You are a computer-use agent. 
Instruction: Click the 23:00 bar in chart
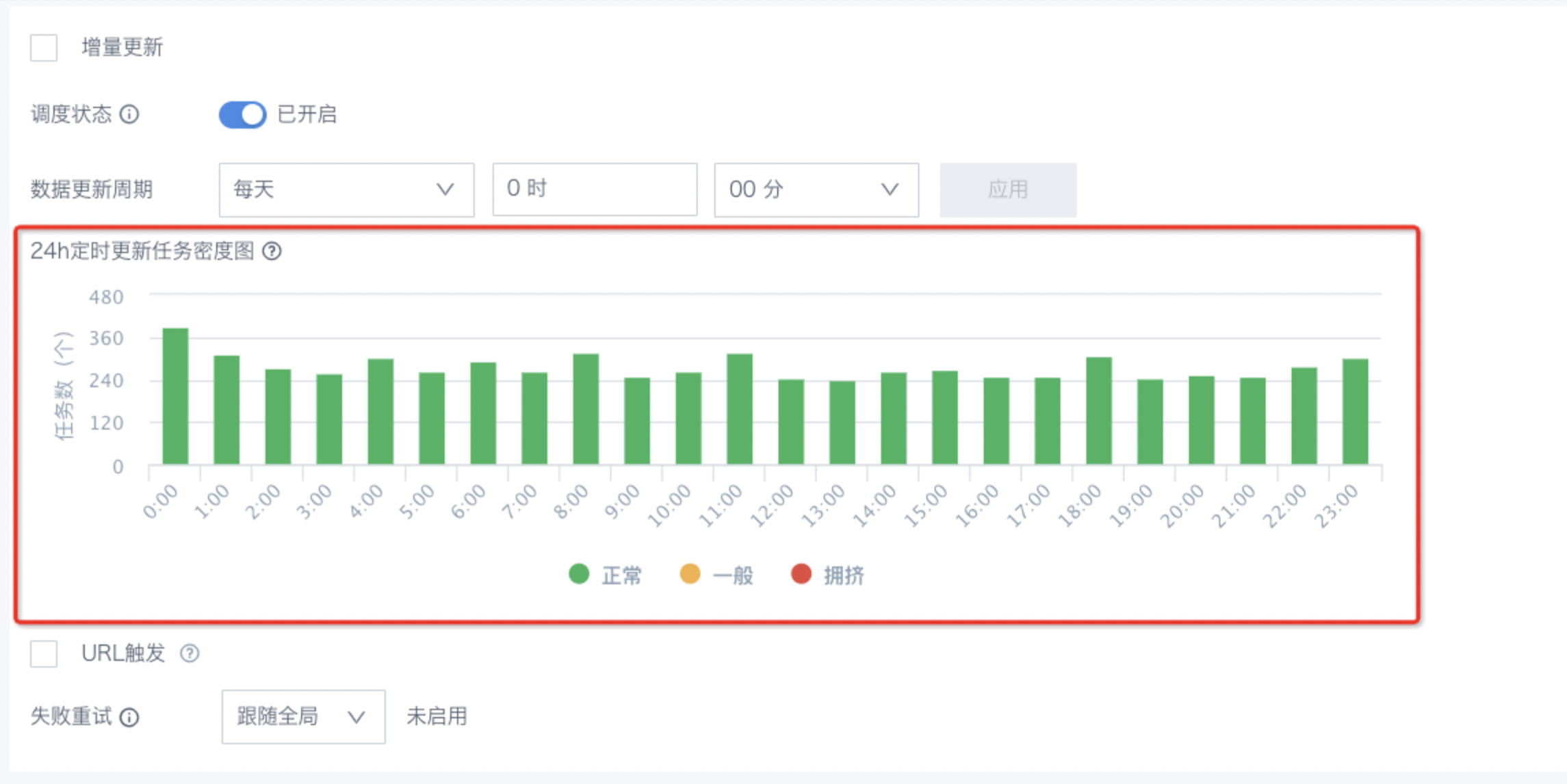(x=1355, y=412)
